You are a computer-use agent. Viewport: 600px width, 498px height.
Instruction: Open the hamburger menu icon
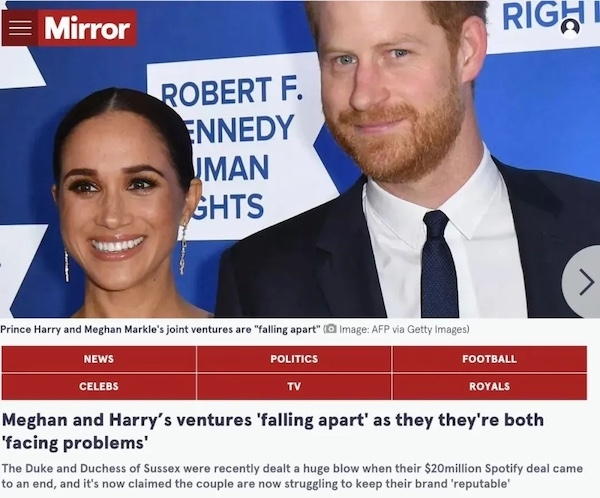click(20, 28)
